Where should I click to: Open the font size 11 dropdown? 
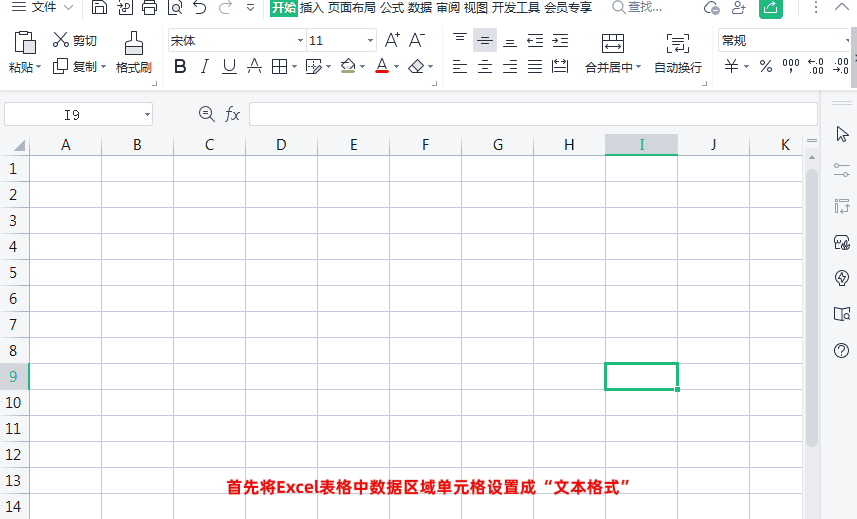point(370,40)
